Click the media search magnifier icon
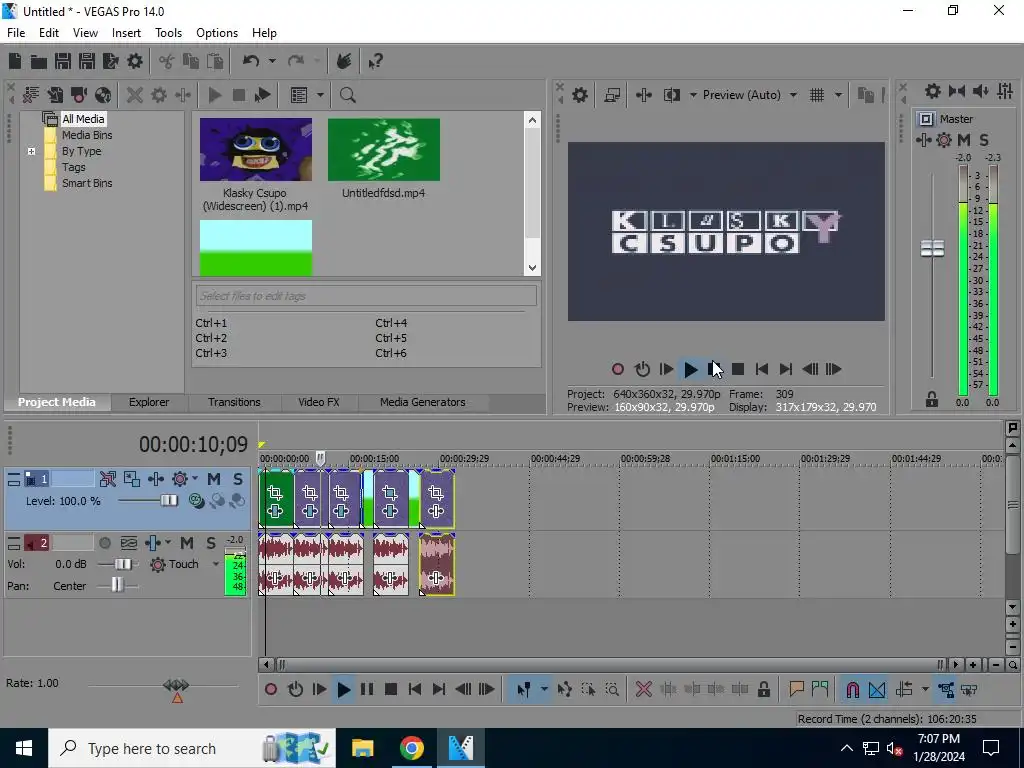Viewport: 1024px width, 768px height. [x=347, y=95]
